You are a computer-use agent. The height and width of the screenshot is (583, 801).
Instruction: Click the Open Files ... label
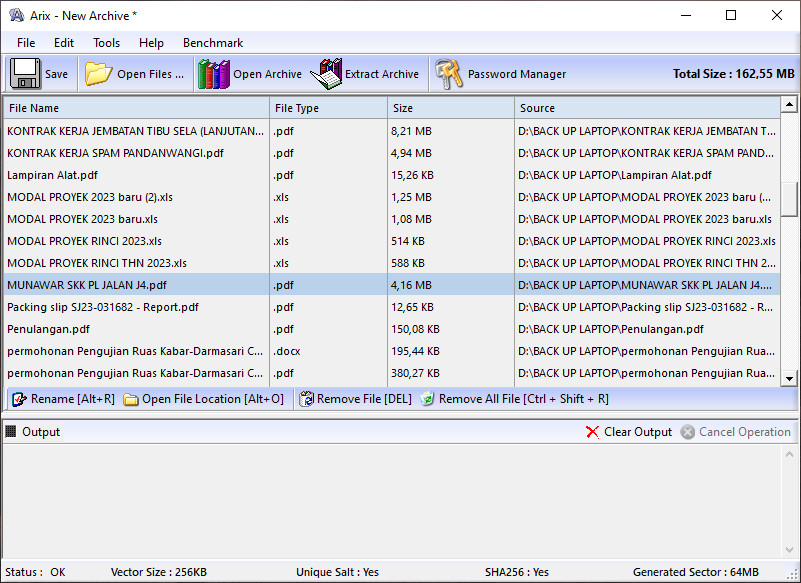[x=151, y=74]
